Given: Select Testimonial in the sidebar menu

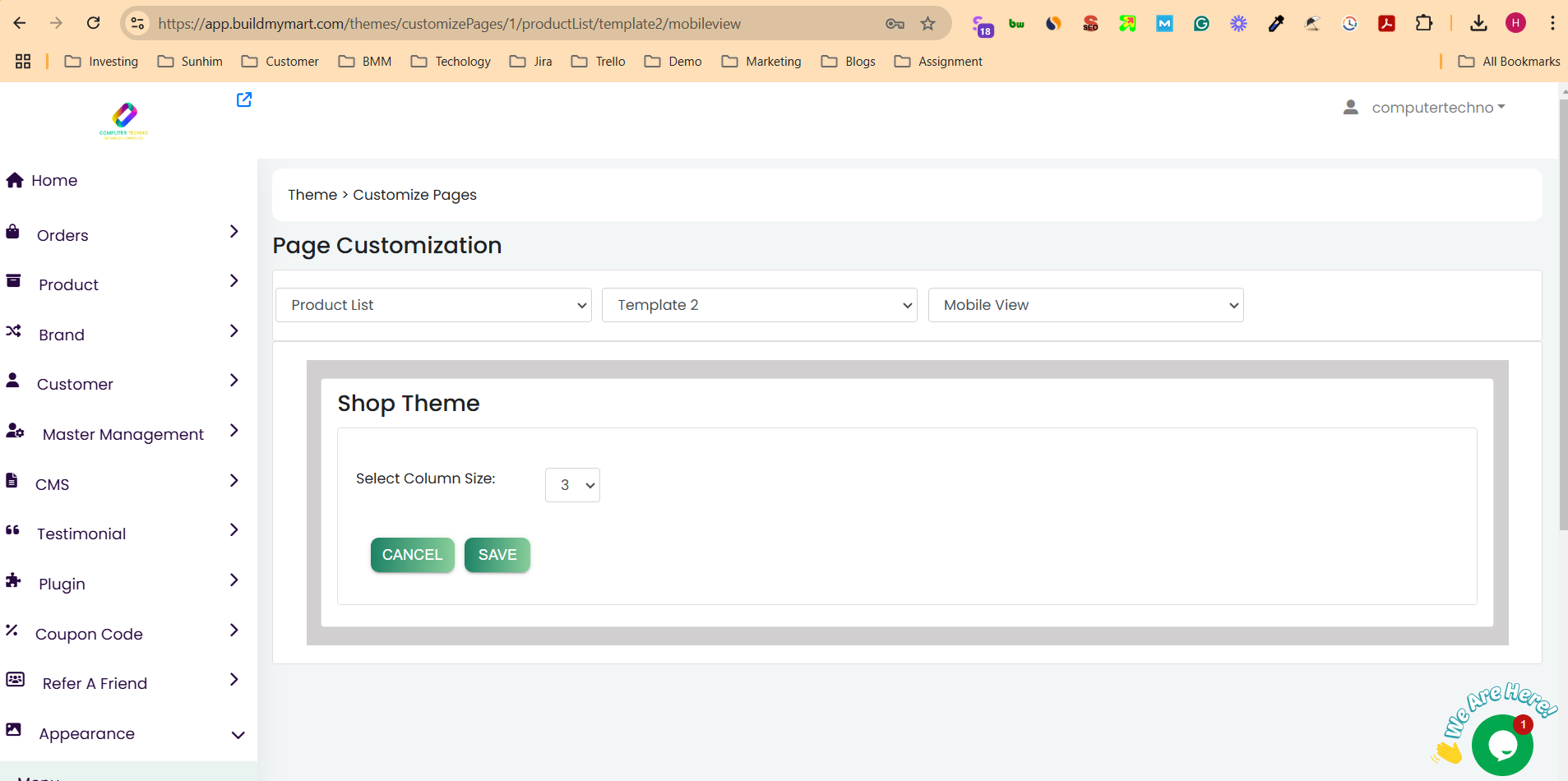Looking at the screenshot, I should pyautogui.click(x=81, y=534).
